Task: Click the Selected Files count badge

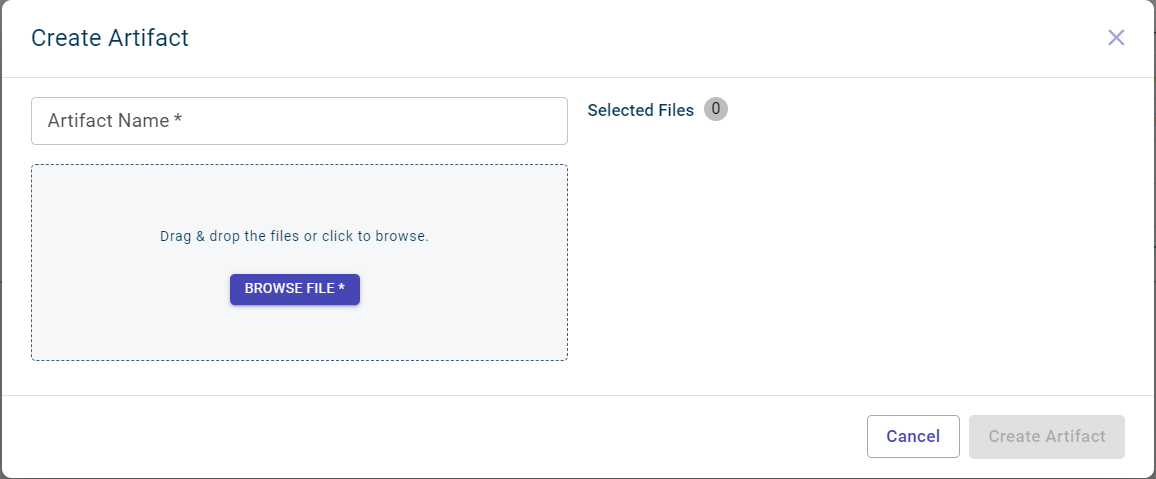Action: 716,109
